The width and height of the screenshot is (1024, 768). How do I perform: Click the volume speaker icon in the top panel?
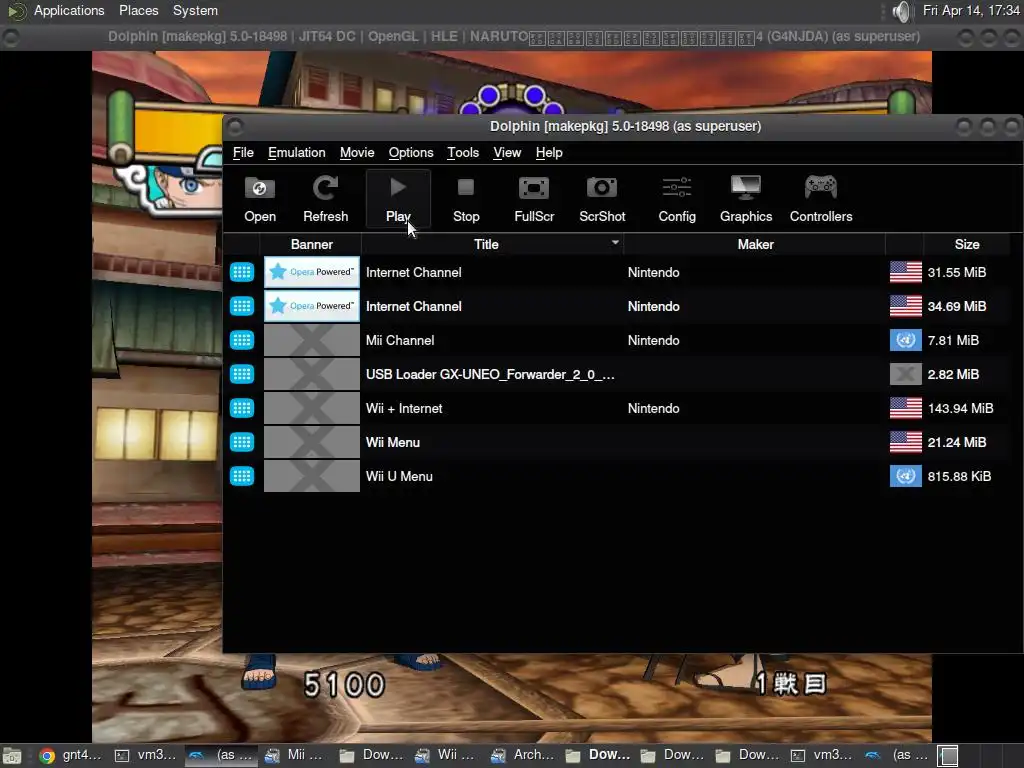[901, 11]
